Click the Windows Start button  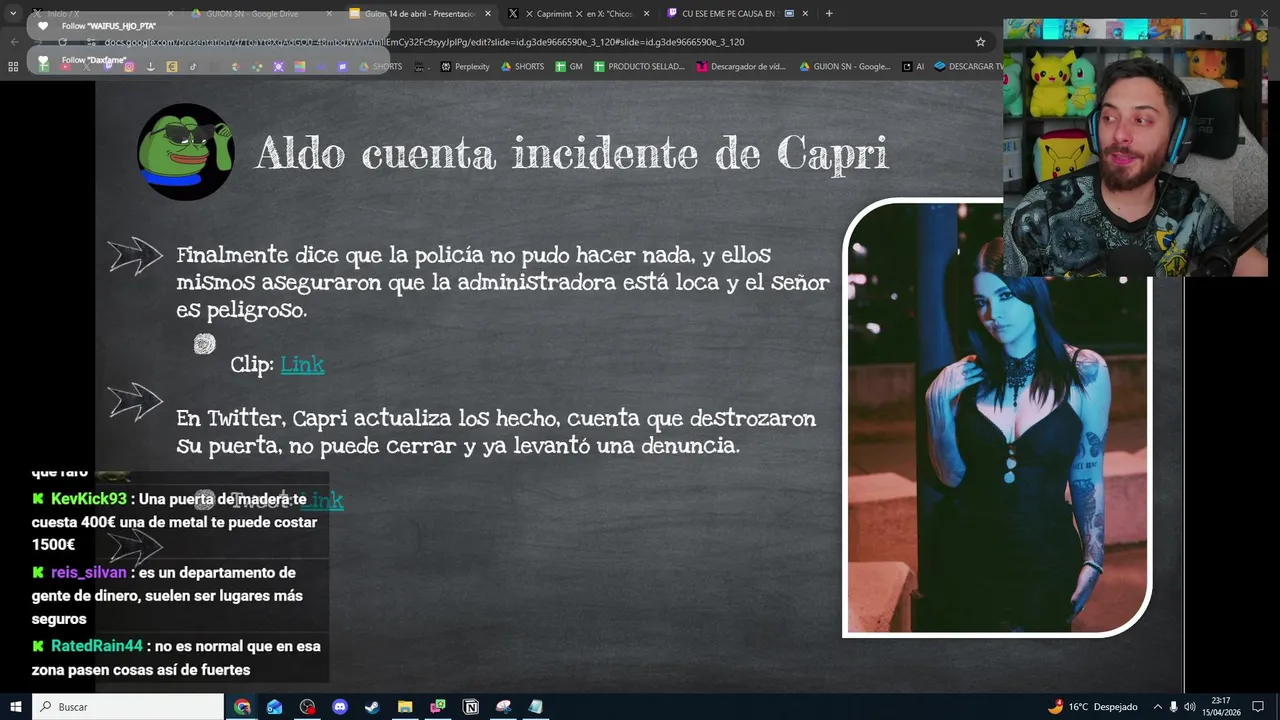15,707
